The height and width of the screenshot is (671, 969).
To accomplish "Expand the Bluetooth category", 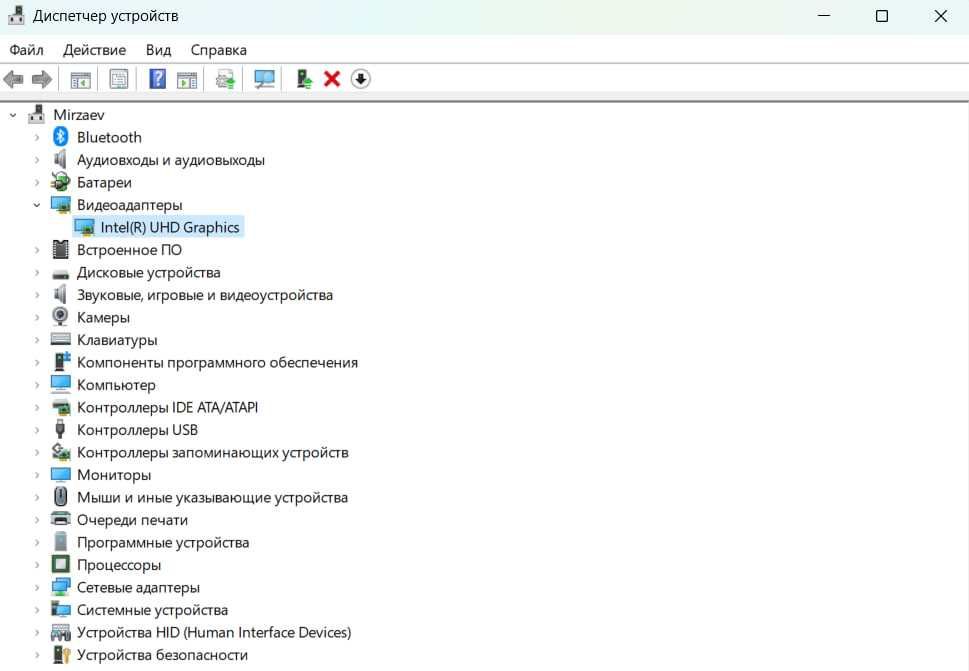I will point(36,137).
